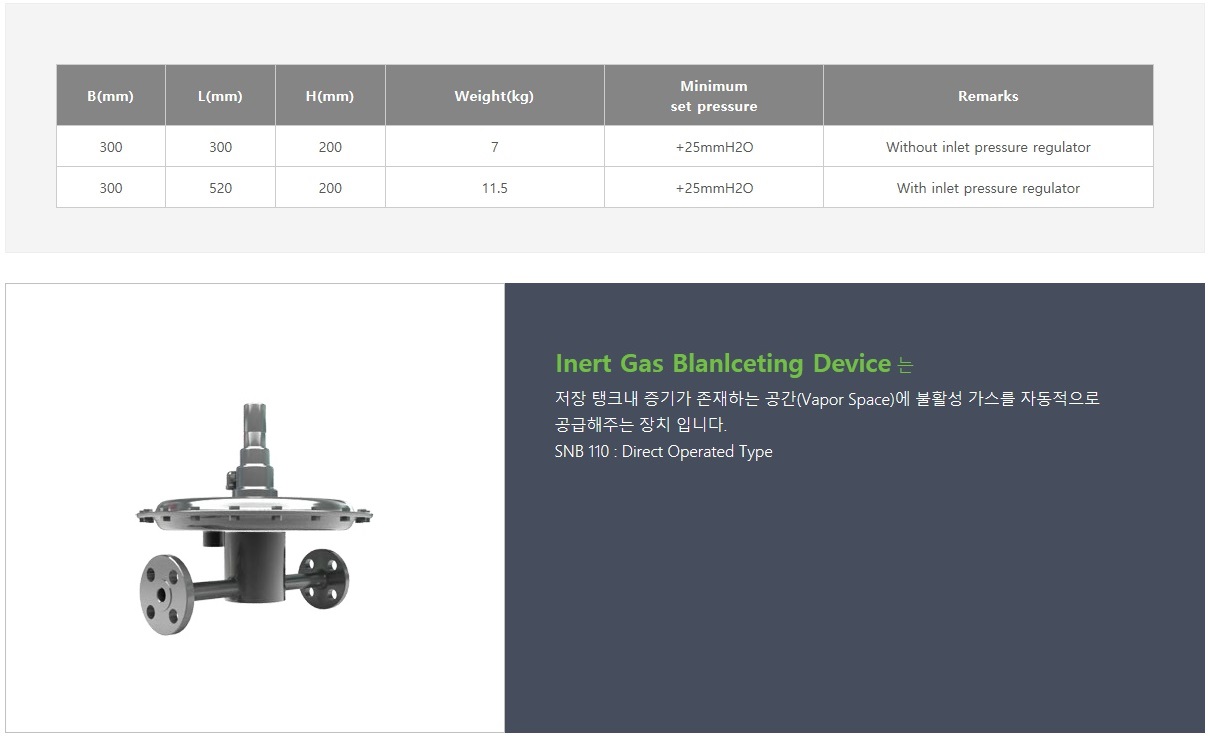Click the Korean description mentioning Vapor Space
1210x749 pixels.
[x=826, y=398]
